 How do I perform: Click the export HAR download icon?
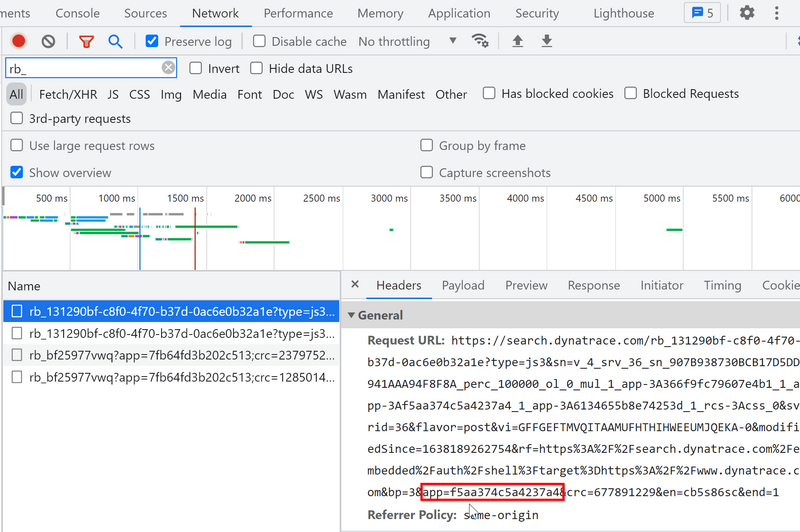point(547,41)
